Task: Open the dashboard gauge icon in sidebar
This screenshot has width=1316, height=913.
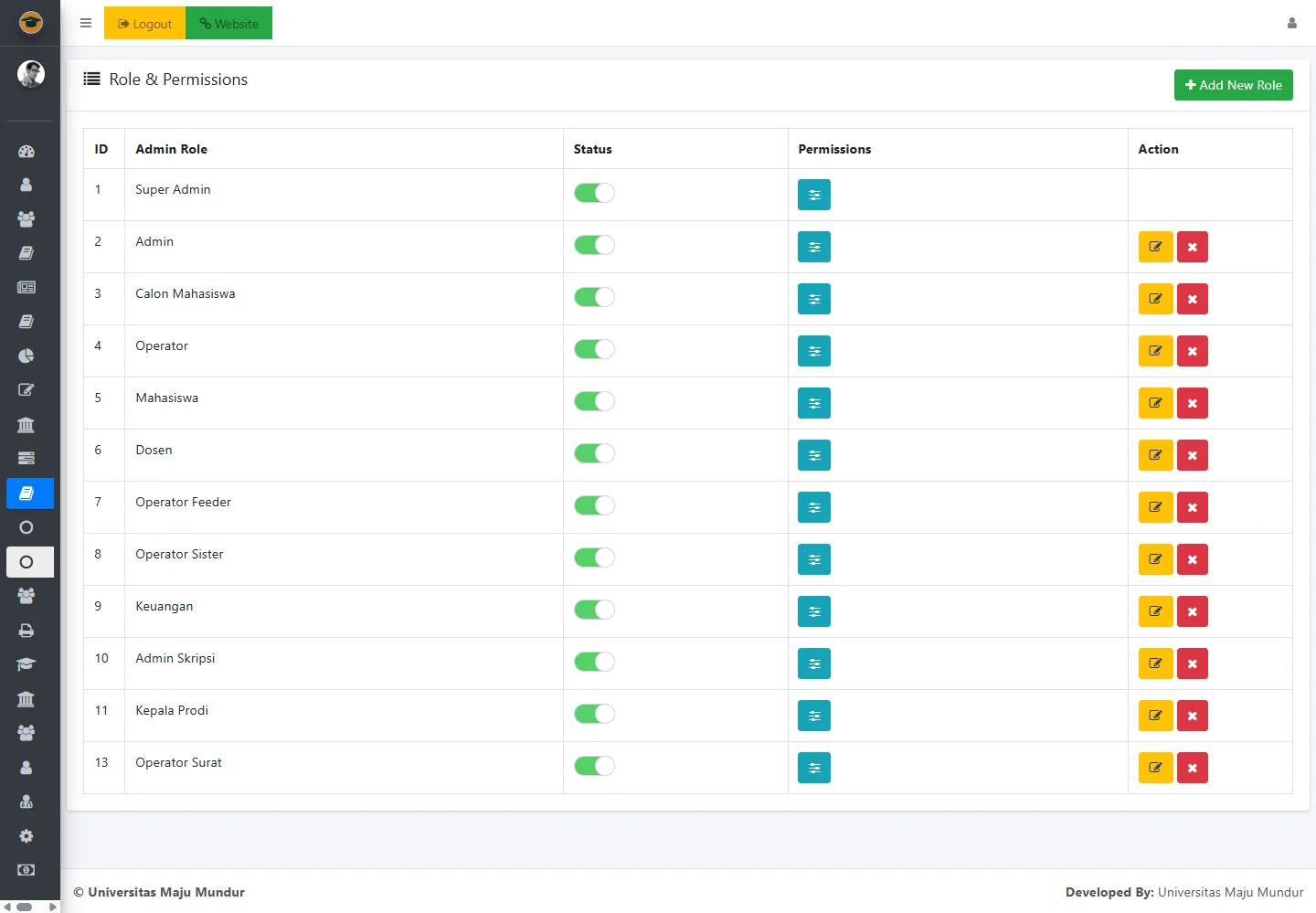Action: click(x=27, y=152)
